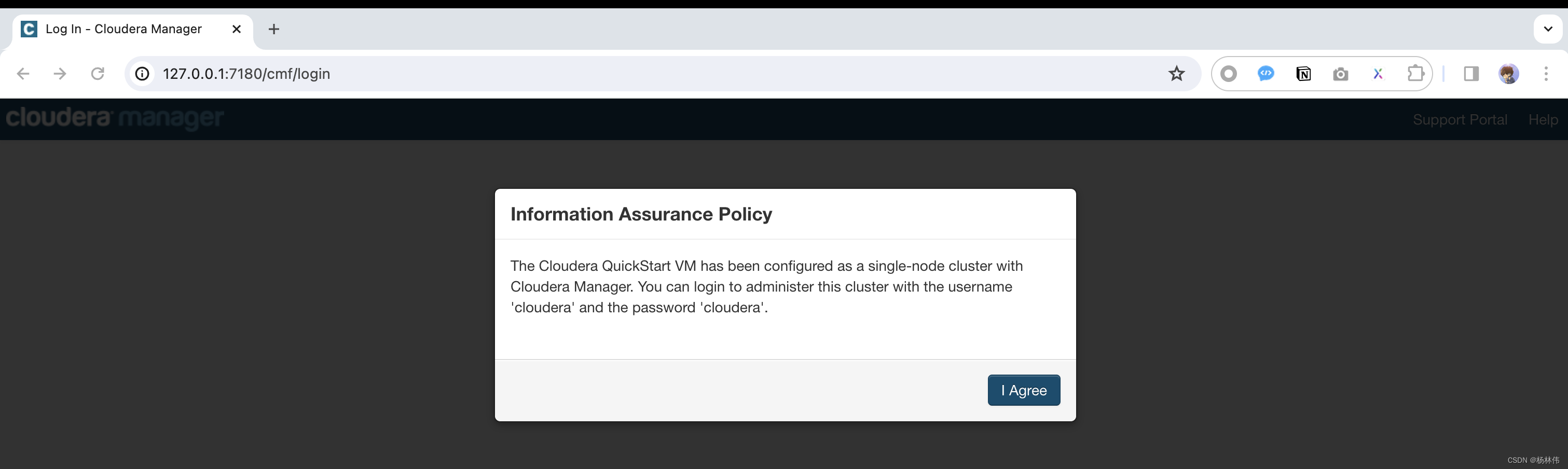This screenshot has width=1568, height=469.
Task: Open the colorful X extension icon
Action: click(x=1378, y=74)
